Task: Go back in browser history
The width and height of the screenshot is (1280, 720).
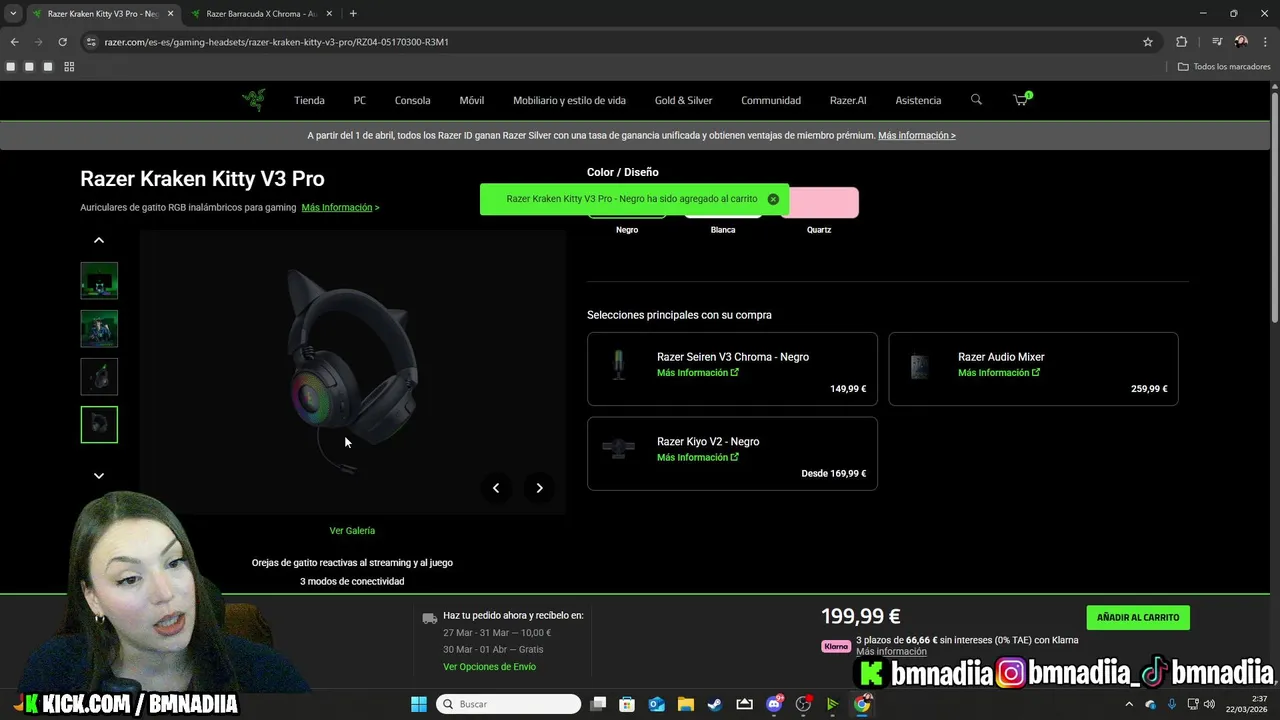Action: click(x=14, y=42)
